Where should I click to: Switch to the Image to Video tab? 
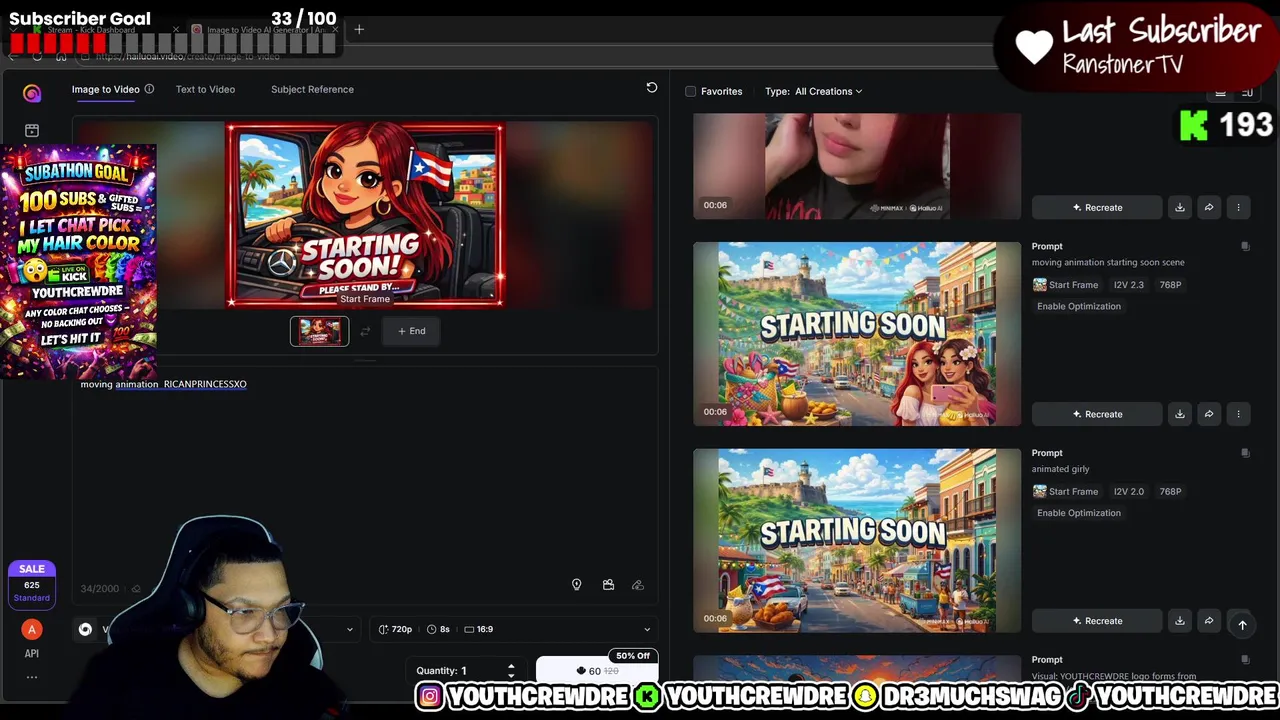[x=105, y=89]
